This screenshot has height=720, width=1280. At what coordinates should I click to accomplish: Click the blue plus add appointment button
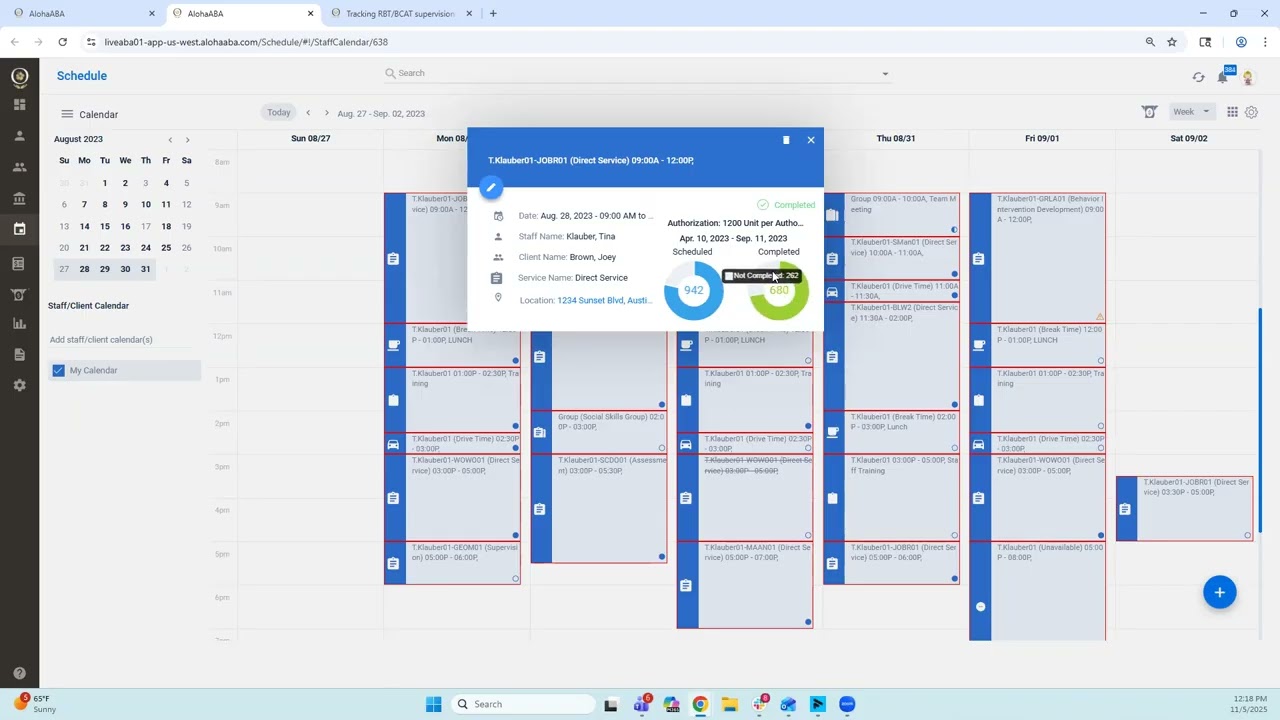(1220, 593)
